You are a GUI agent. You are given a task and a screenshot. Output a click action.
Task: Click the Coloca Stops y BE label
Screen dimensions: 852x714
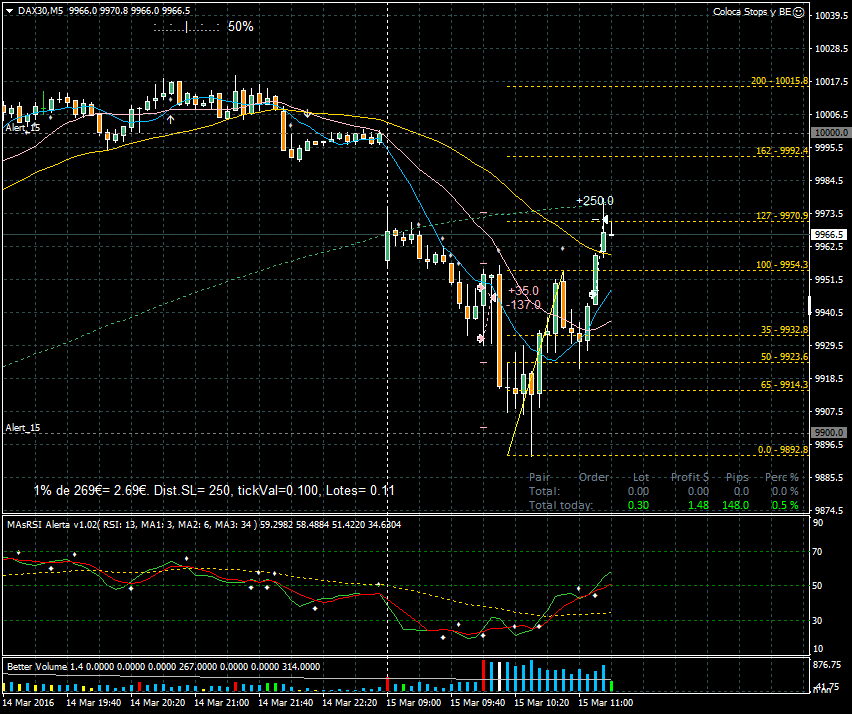pyautogui.click(x=751, y=12)
